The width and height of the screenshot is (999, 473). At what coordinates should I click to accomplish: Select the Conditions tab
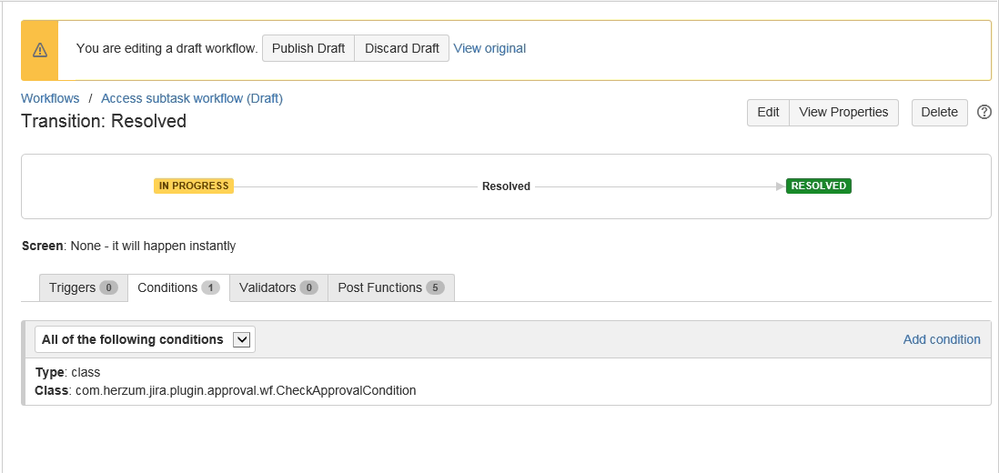178,287
